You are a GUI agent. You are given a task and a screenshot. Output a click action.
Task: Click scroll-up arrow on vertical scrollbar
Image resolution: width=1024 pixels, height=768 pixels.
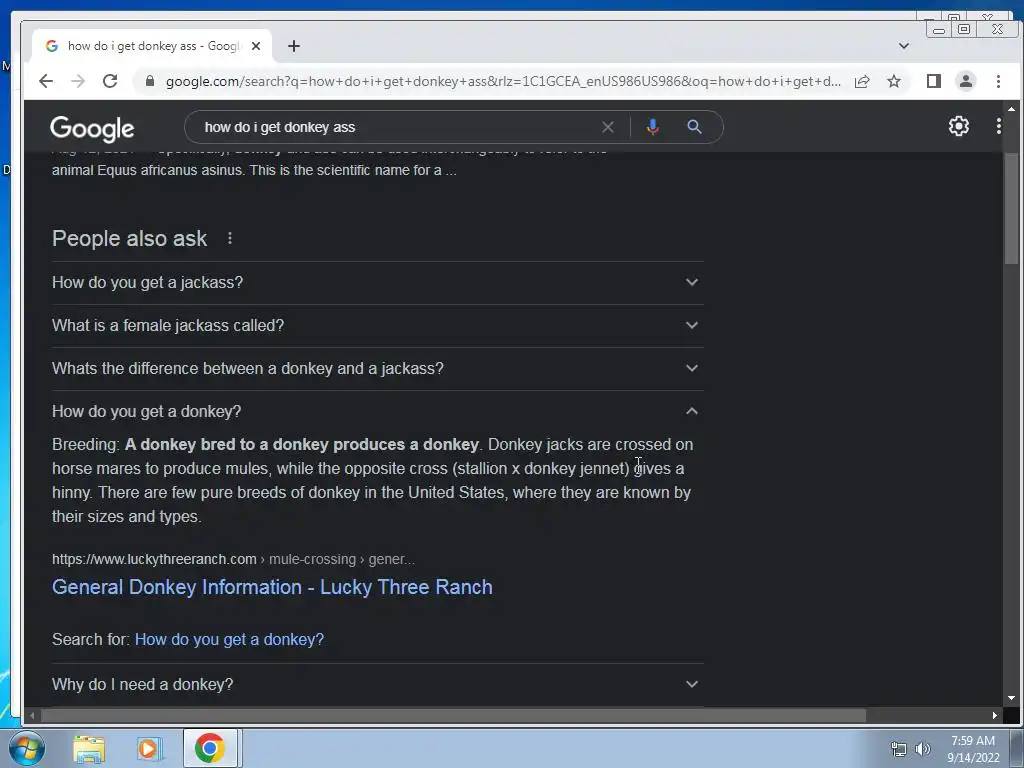coord(1011,108)
